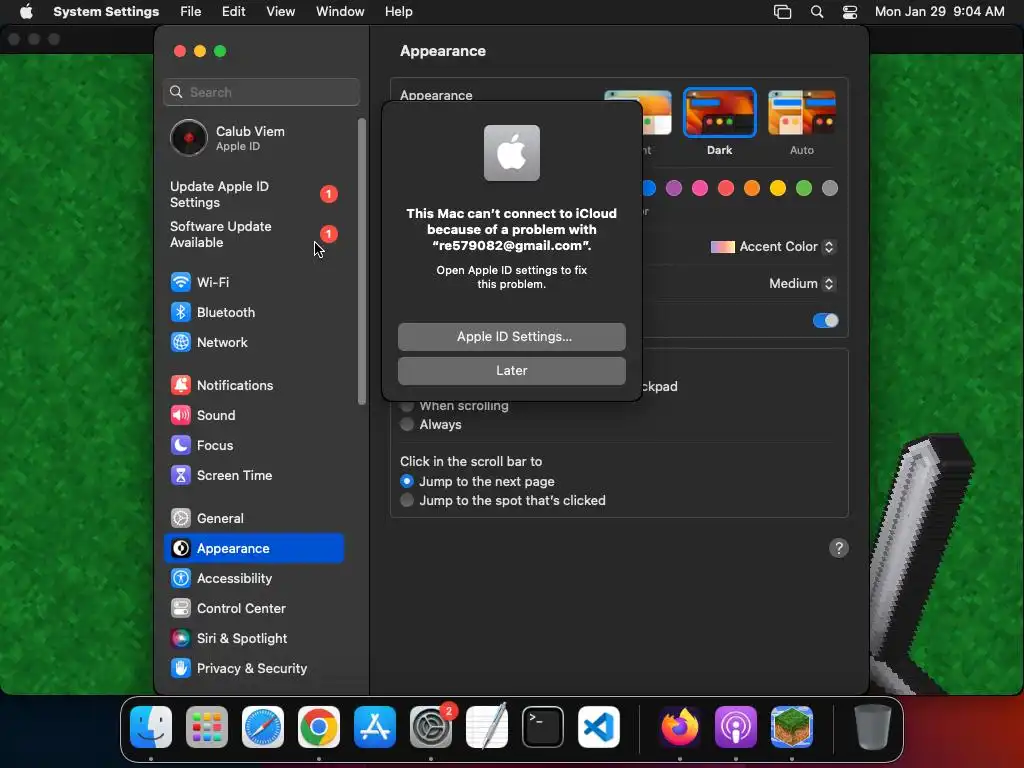Launch Terminal from the Dock
This screenshot has width=1024, height=768.
pos(543,727)
